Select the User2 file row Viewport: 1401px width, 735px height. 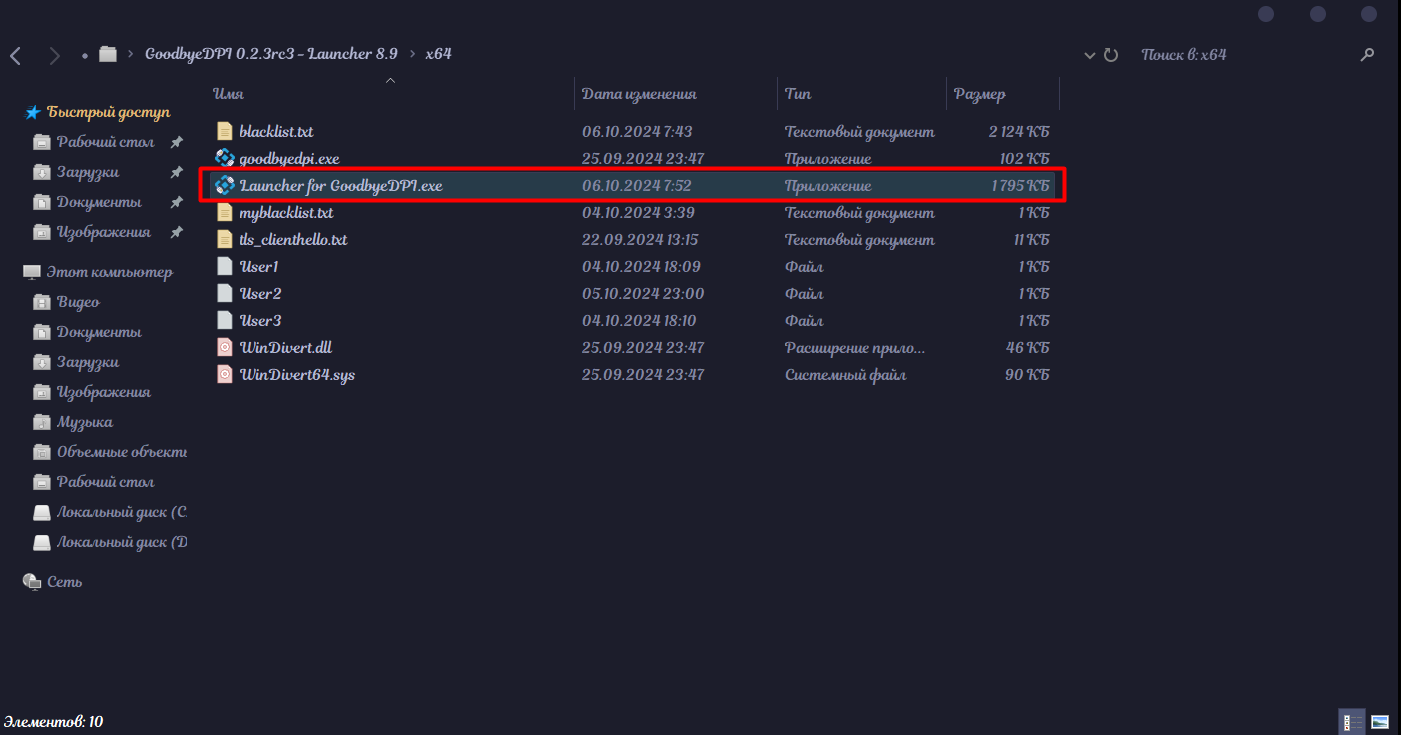click(x=260, y=294)
